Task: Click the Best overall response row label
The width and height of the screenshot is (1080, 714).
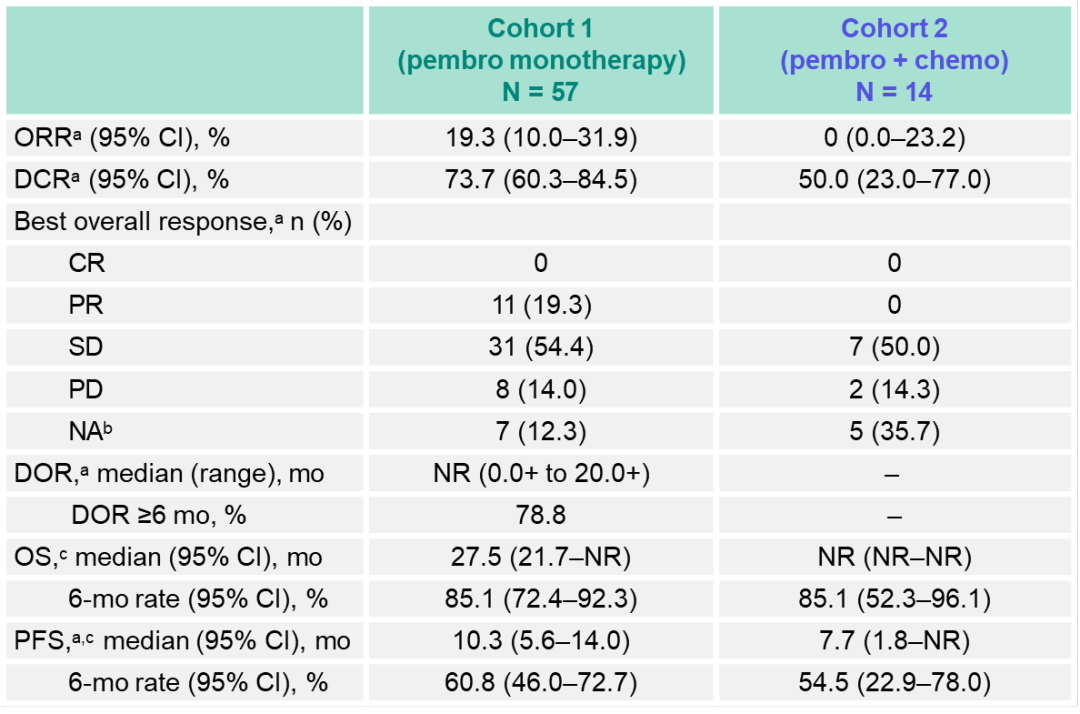Action: click(x=183, y=222)
